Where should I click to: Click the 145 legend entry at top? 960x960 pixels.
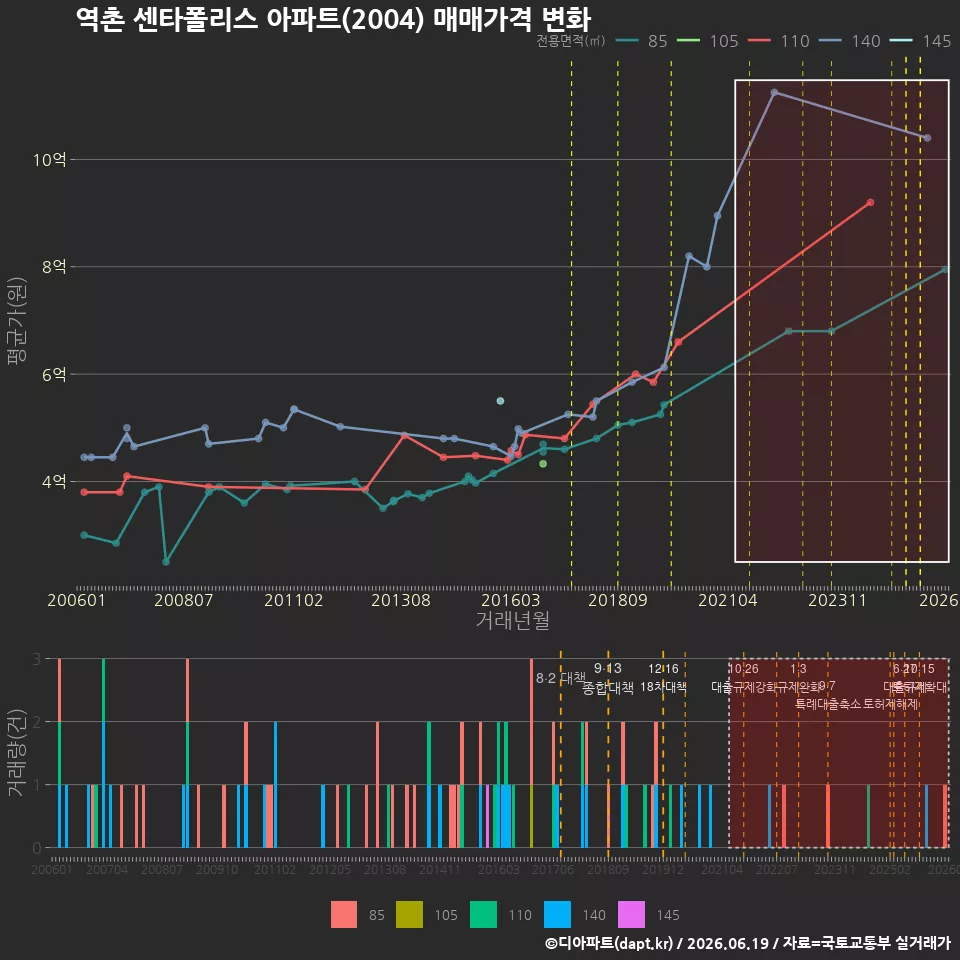click(921, 41)
